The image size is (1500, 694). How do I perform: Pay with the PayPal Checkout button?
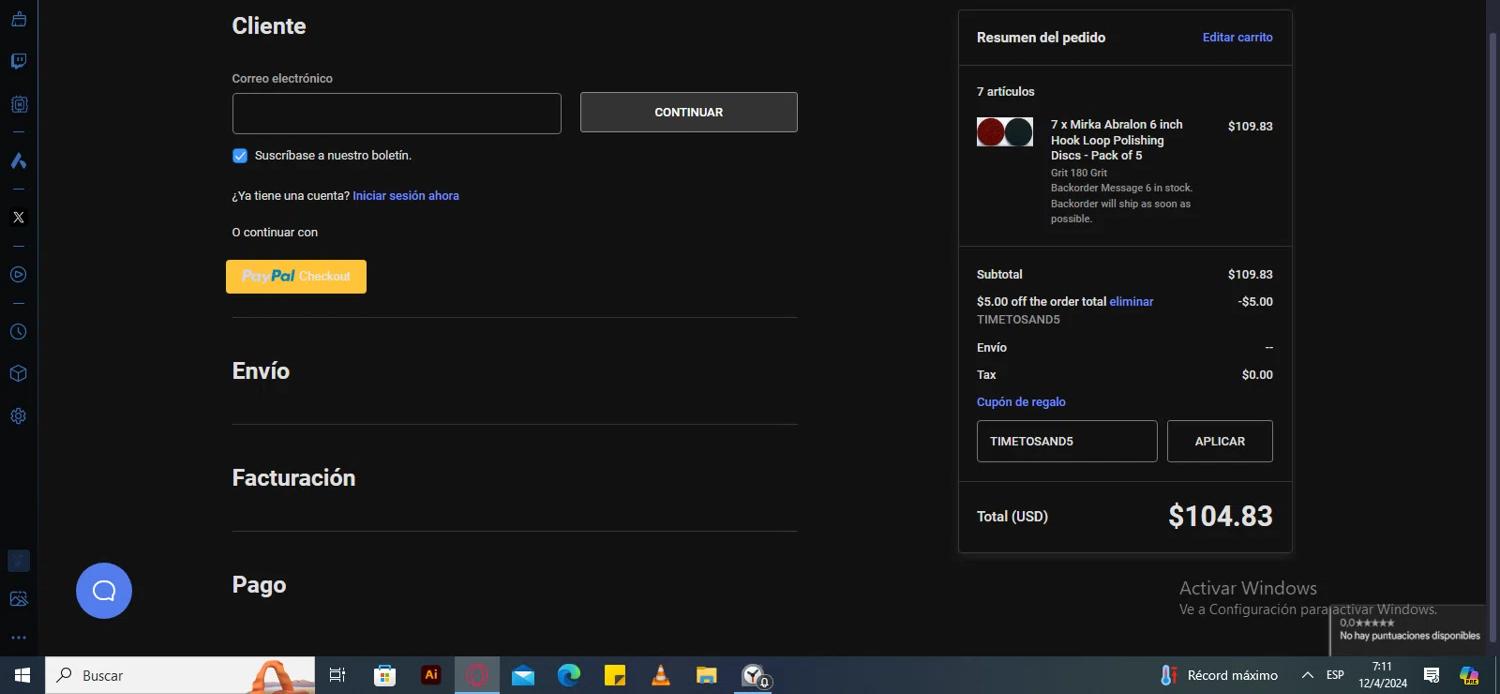click(296, 277)
